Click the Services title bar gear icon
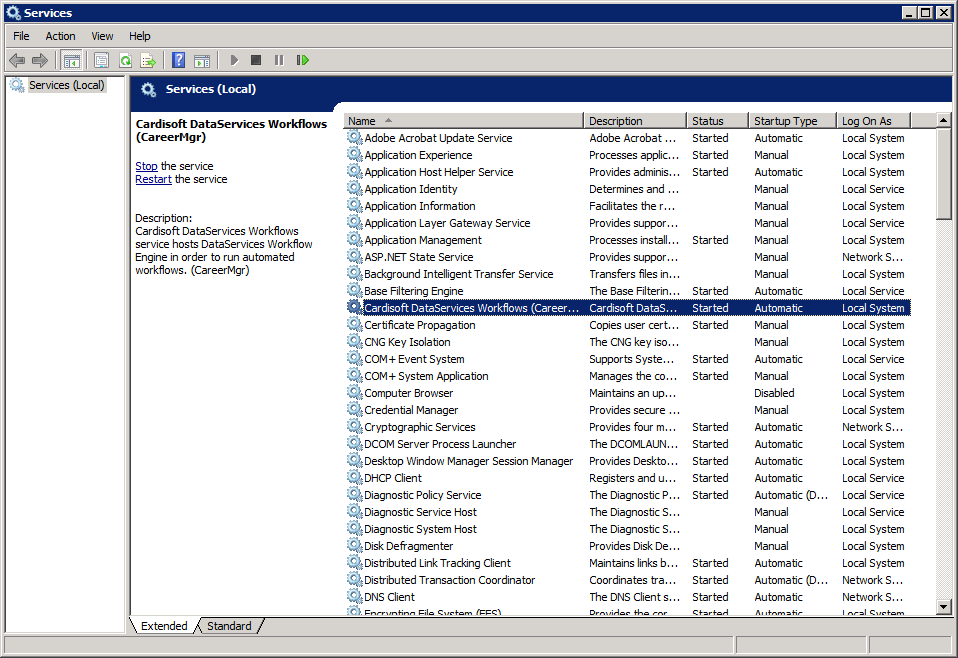 [13, 12]
